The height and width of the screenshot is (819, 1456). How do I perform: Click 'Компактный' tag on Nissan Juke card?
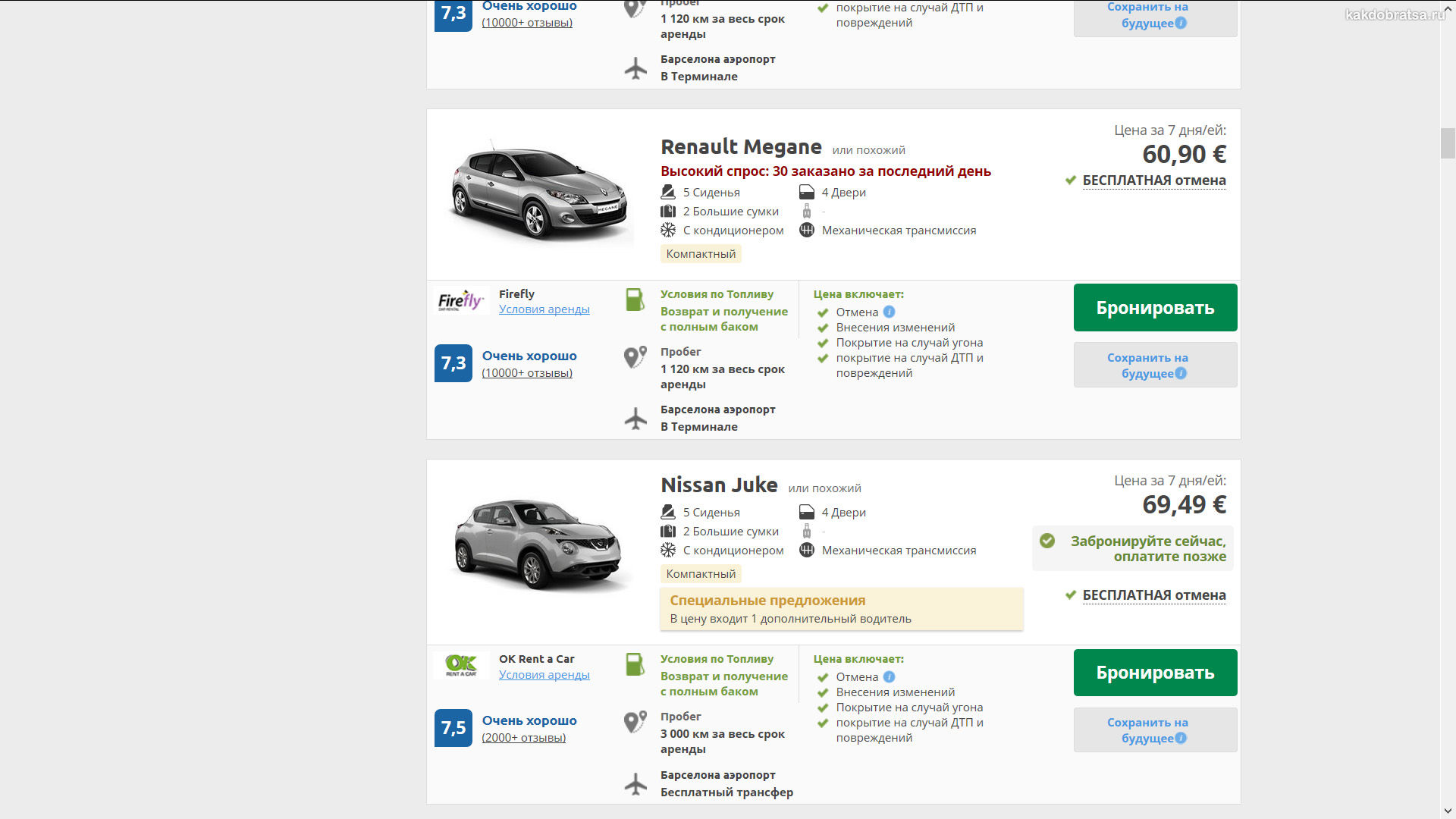coord(701,574)
